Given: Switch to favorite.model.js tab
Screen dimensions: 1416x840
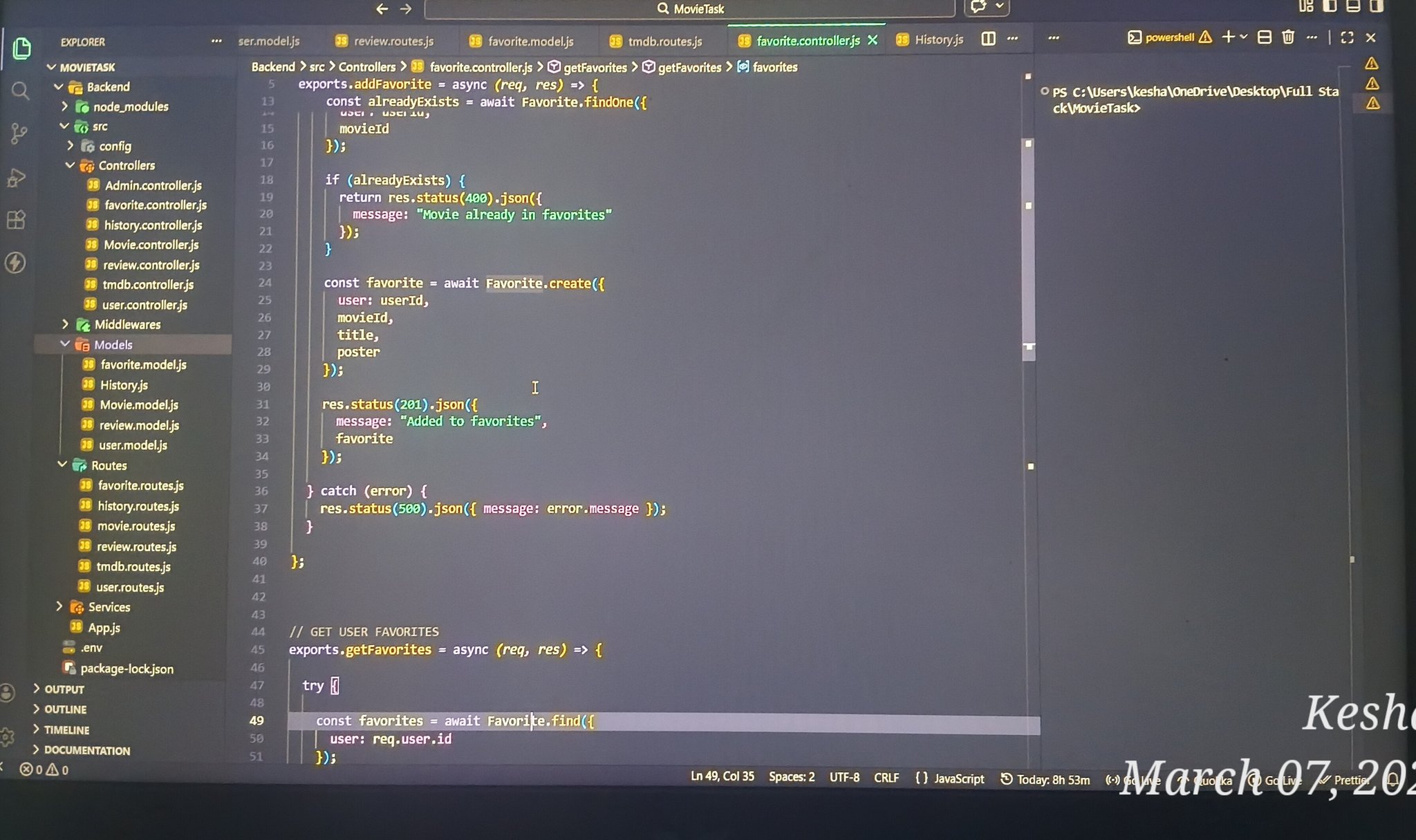Looking at the screenshot, I should 530,41.
